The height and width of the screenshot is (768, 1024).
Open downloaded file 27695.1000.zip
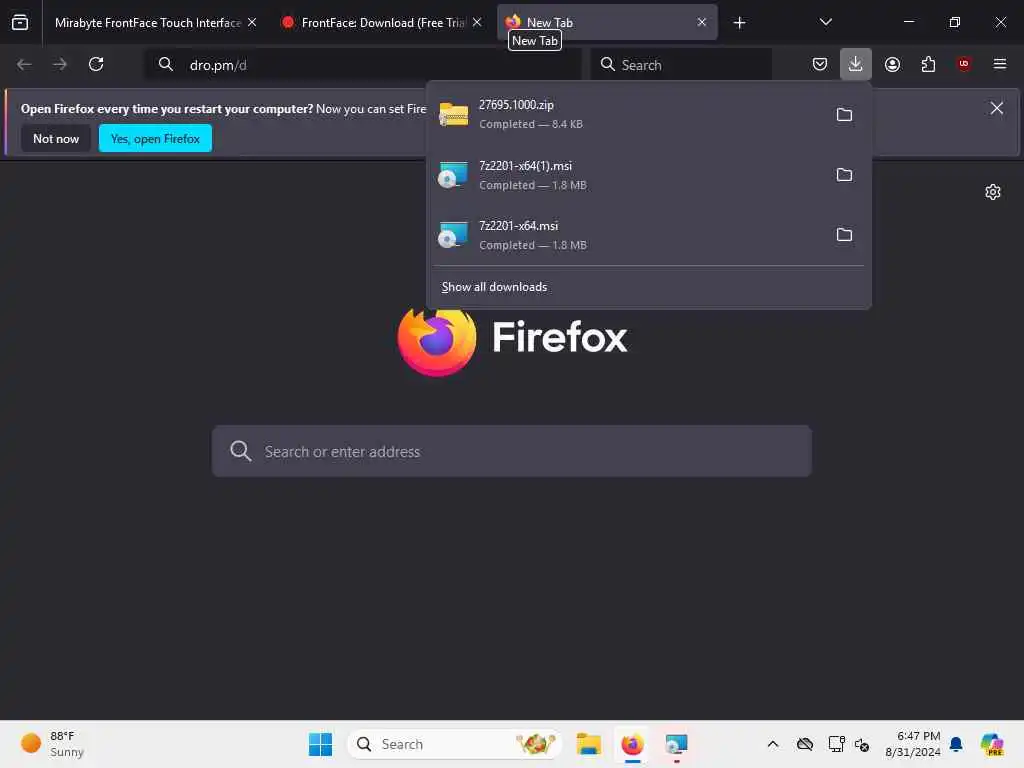tap(627, 114)
